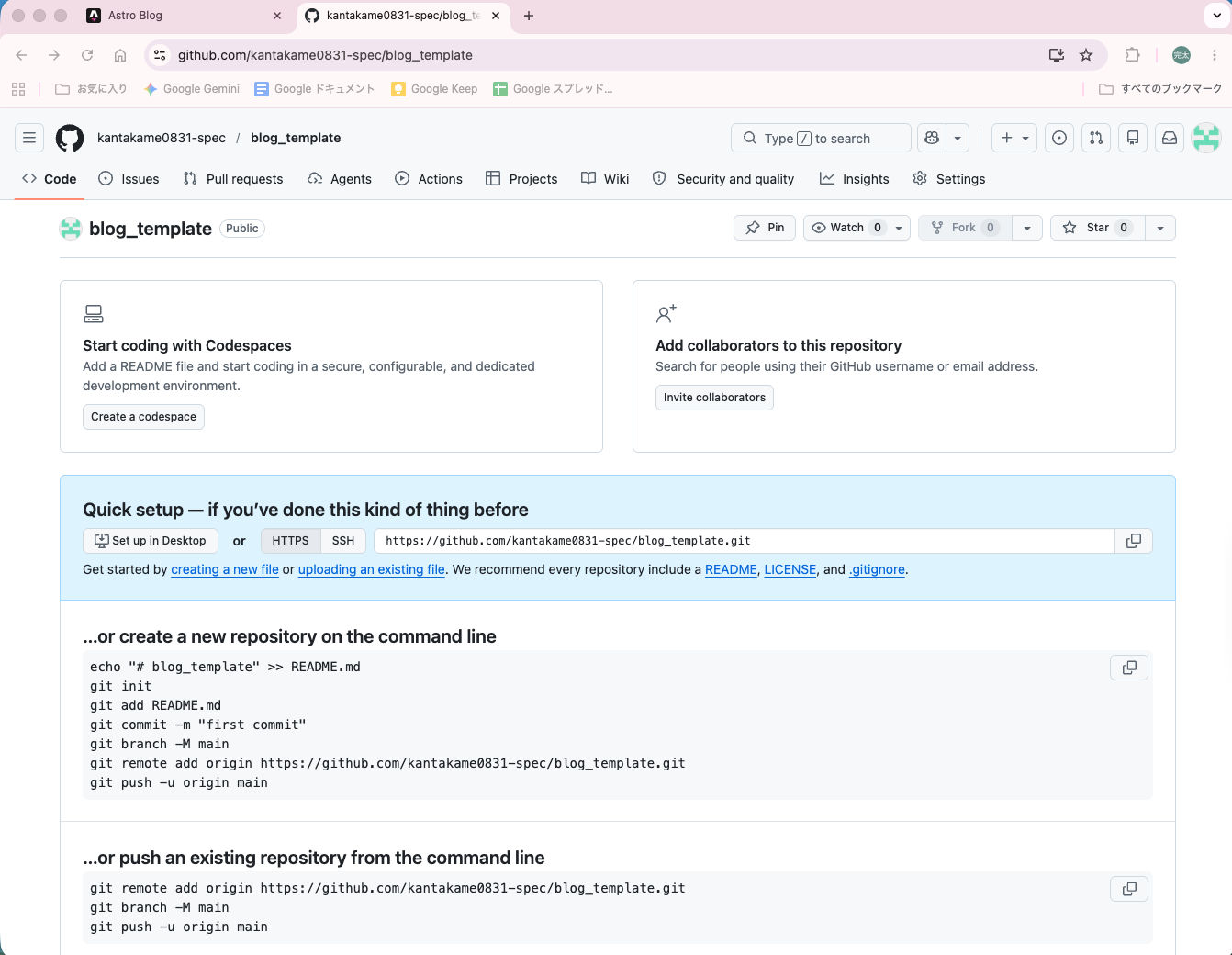
Task: Open repository Settings tab
Action: (x=949, y=179)
